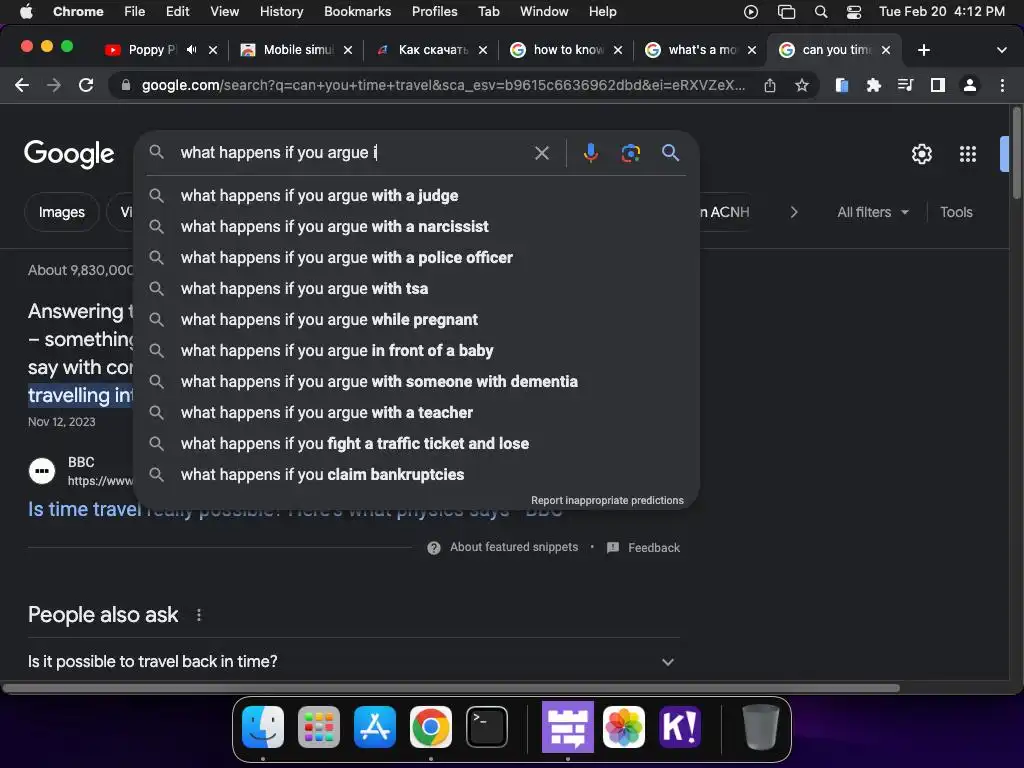Open Google apps grid icon
The width and height of the screenshot is (1024, 768).
pyautogui.click(x=968, y=154)
